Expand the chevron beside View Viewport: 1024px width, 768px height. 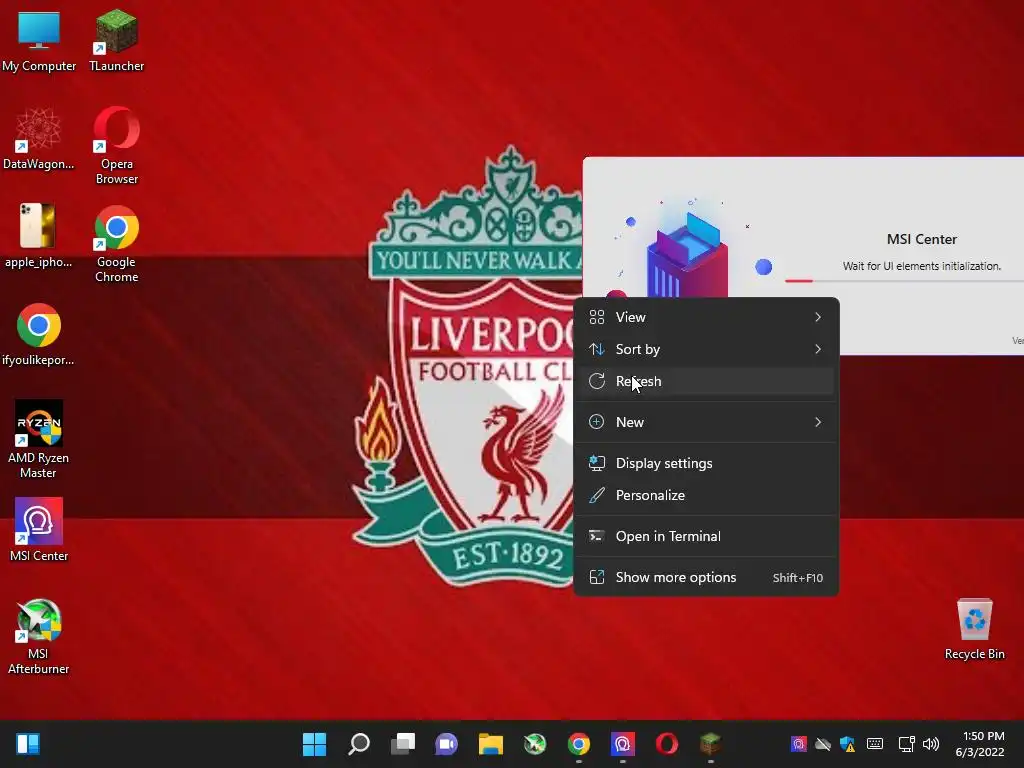point(818,317)
